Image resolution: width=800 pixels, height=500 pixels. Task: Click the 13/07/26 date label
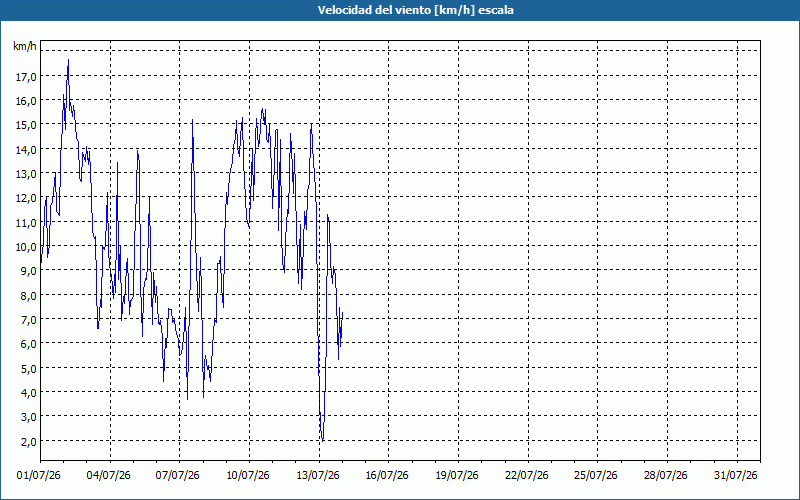(x=318, y=476)
